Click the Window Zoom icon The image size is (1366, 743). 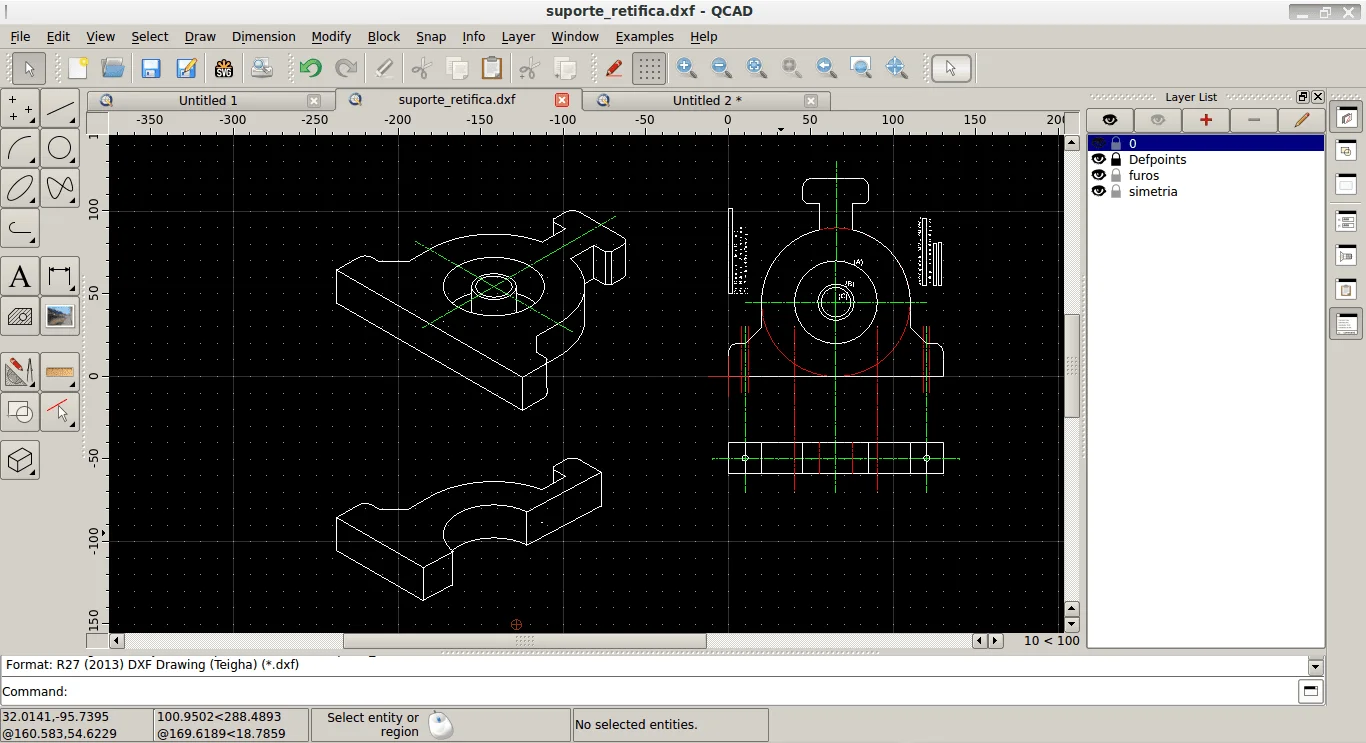click(861, 68)
